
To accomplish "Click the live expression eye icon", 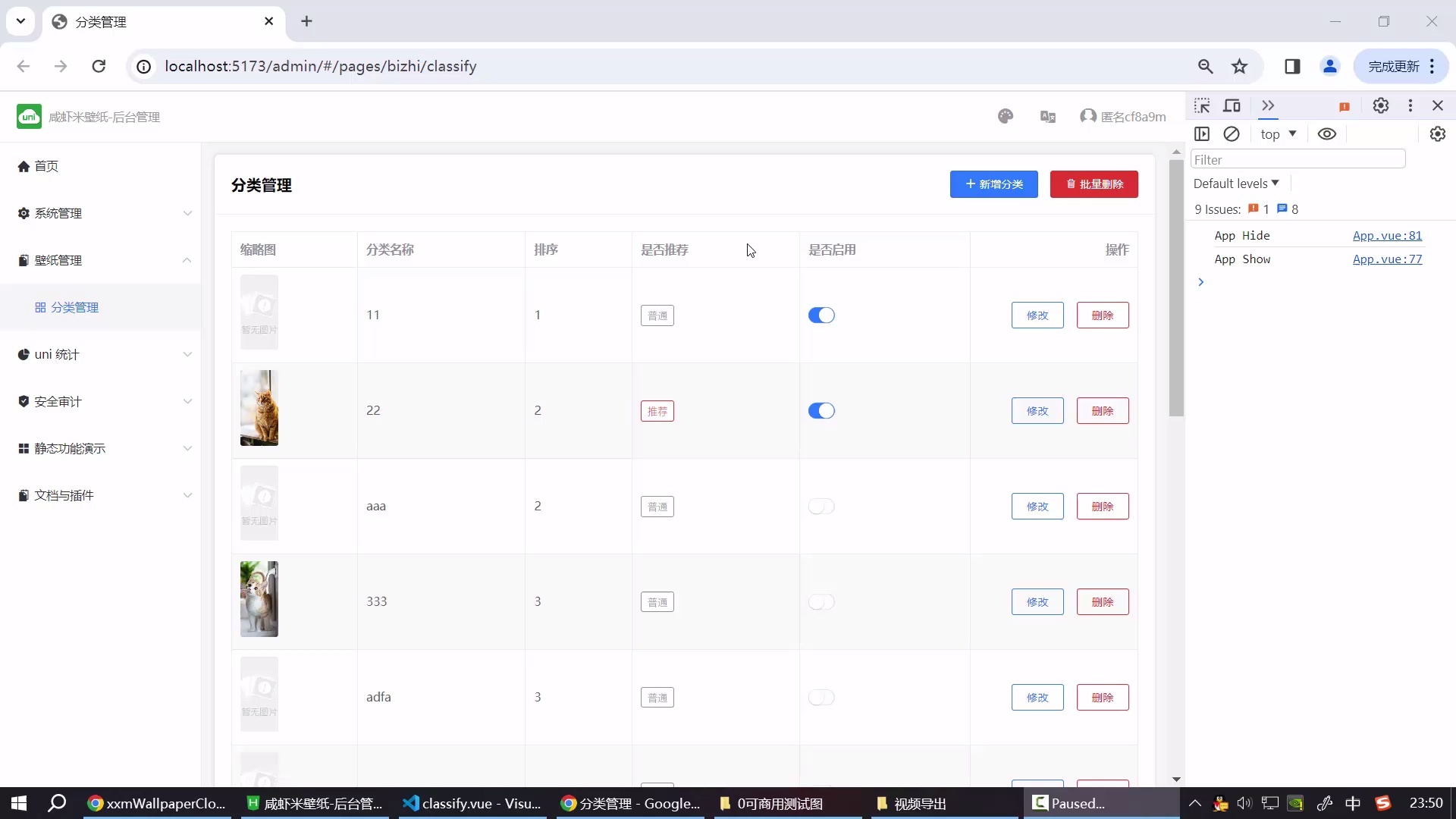I will point(1327,134).
